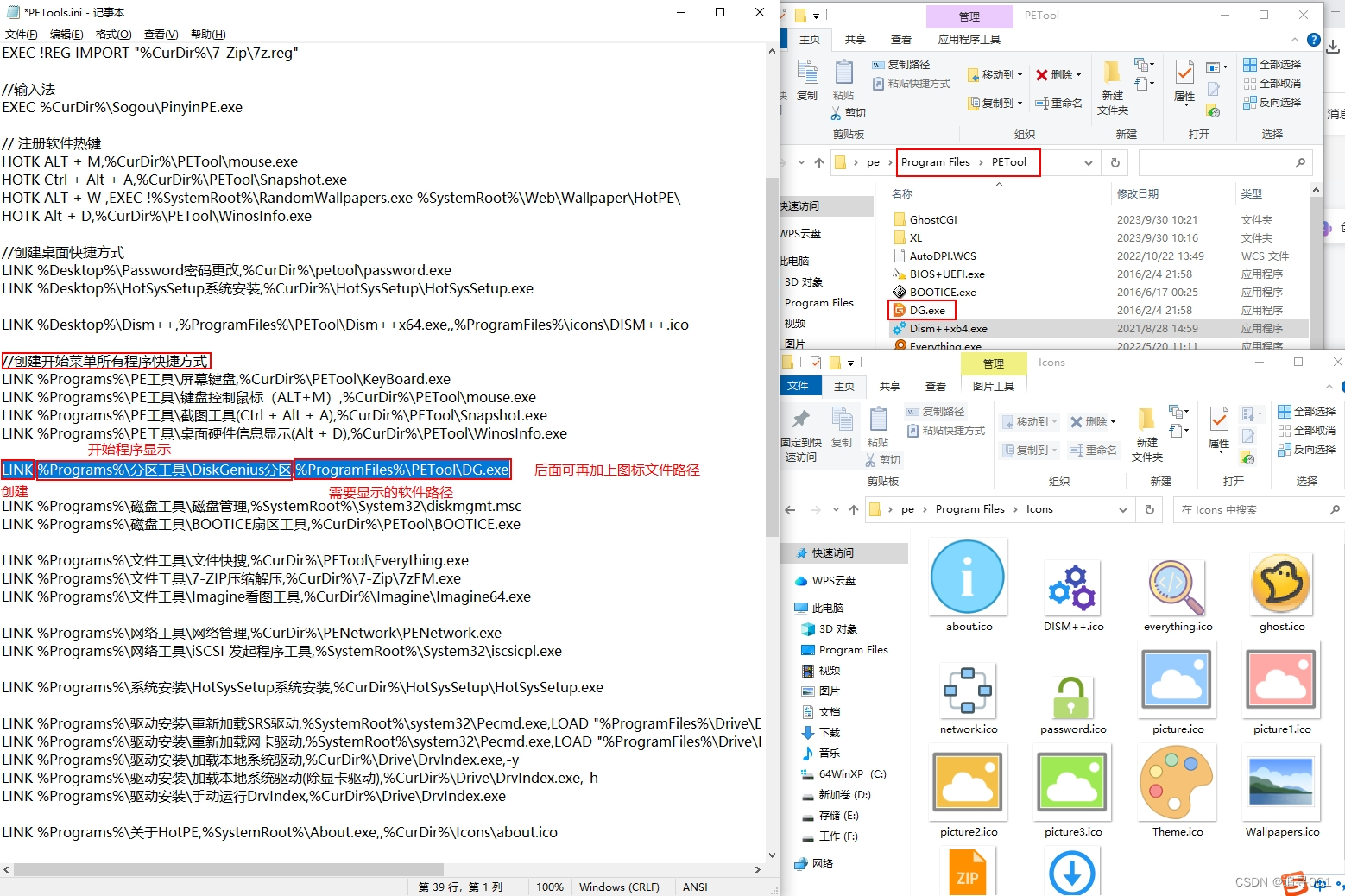Click 属性 icon in Icons window ribbon
This screenshot has width=1345, height=896.
coord(1219,429)
